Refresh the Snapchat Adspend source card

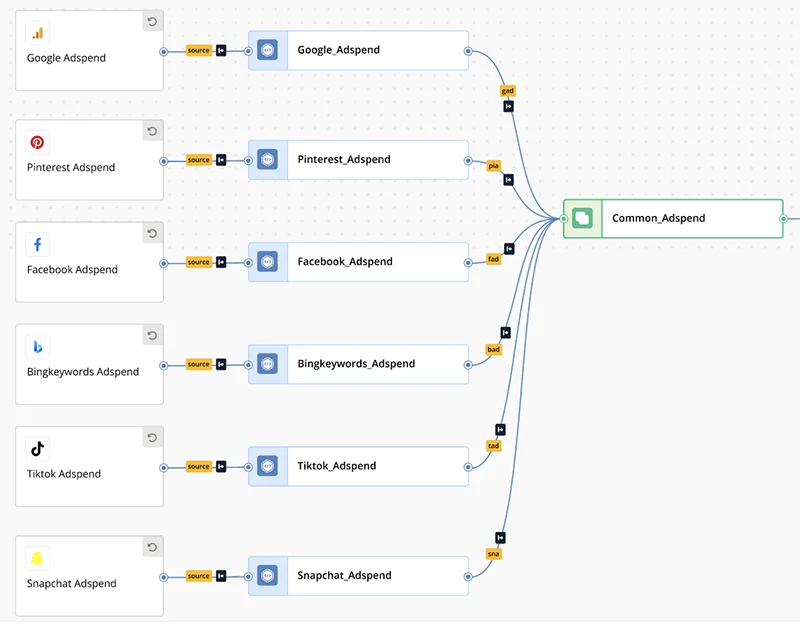tap(152, 547)
